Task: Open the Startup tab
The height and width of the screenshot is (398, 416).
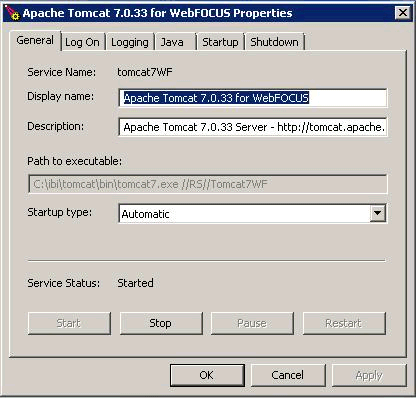Action: [220, 42]
